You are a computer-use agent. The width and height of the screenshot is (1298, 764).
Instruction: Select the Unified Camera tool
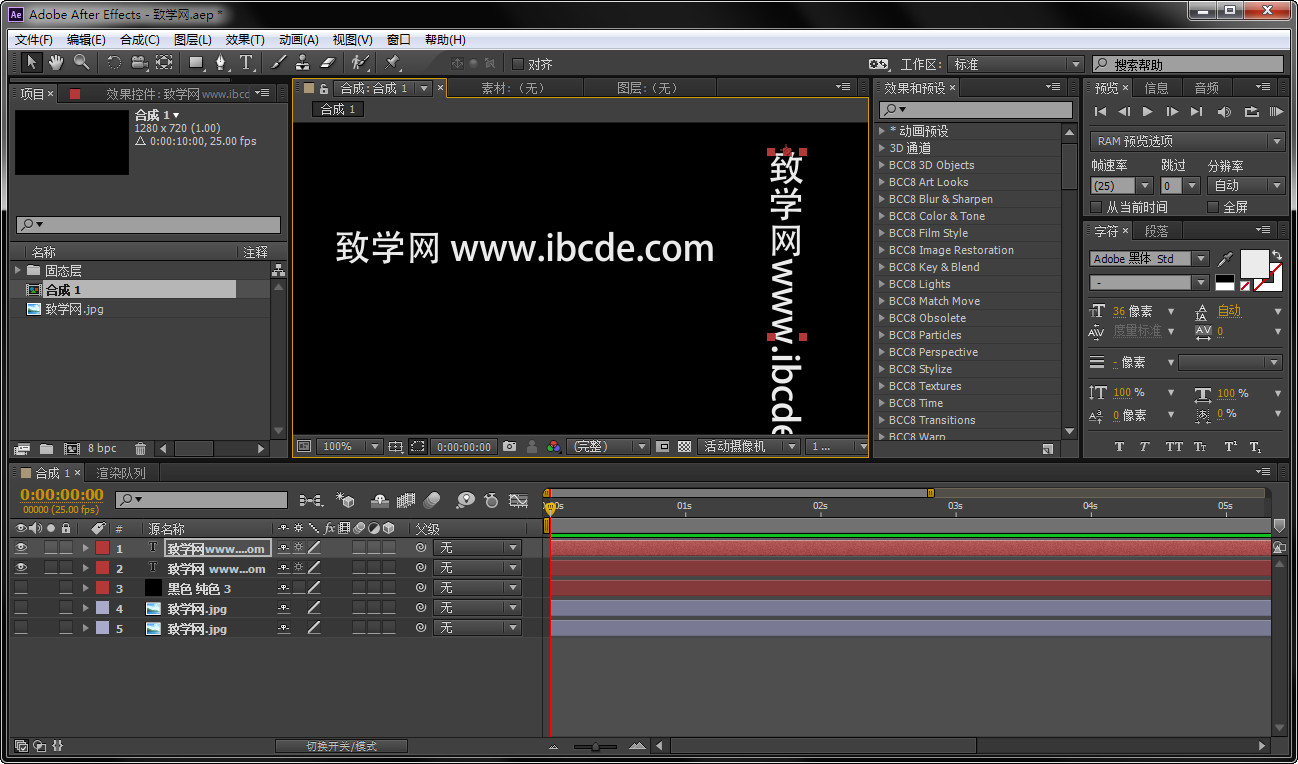(x=139, y=63)
